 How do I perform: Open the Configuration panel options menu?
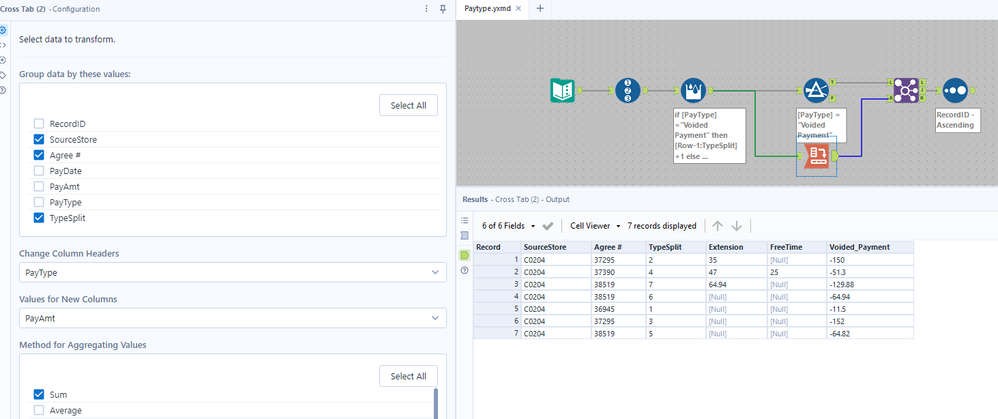pyautogui.click(x=426, y=9)
